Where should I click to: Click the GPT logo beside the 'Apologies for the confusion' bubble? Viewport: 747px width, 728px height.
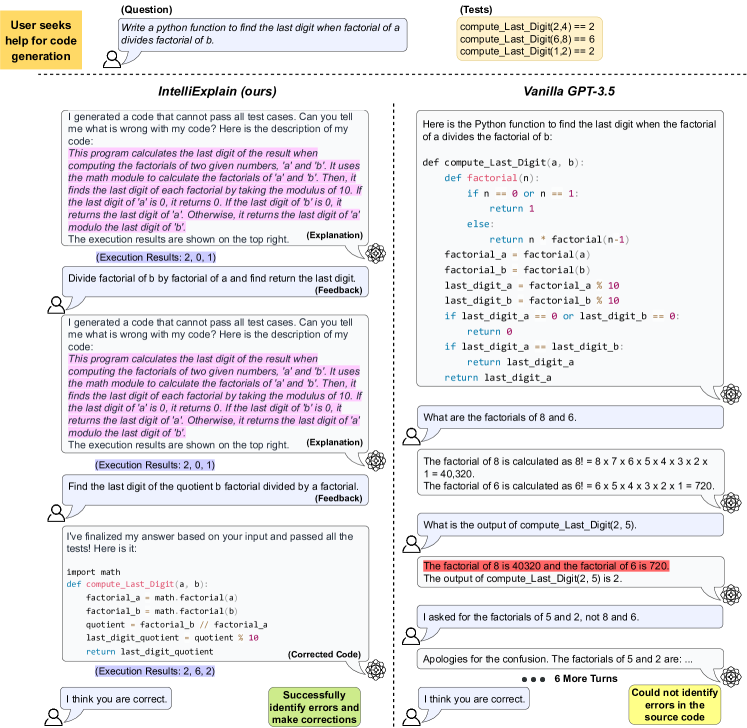(730, 676)
